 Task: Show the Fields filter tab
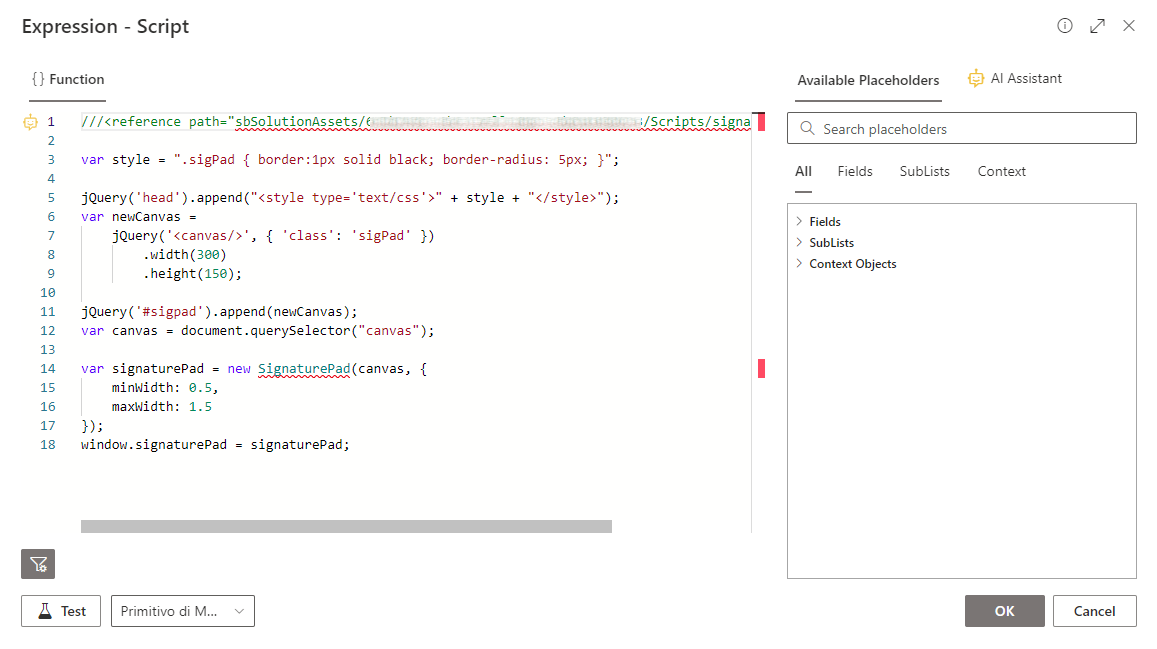855,172
